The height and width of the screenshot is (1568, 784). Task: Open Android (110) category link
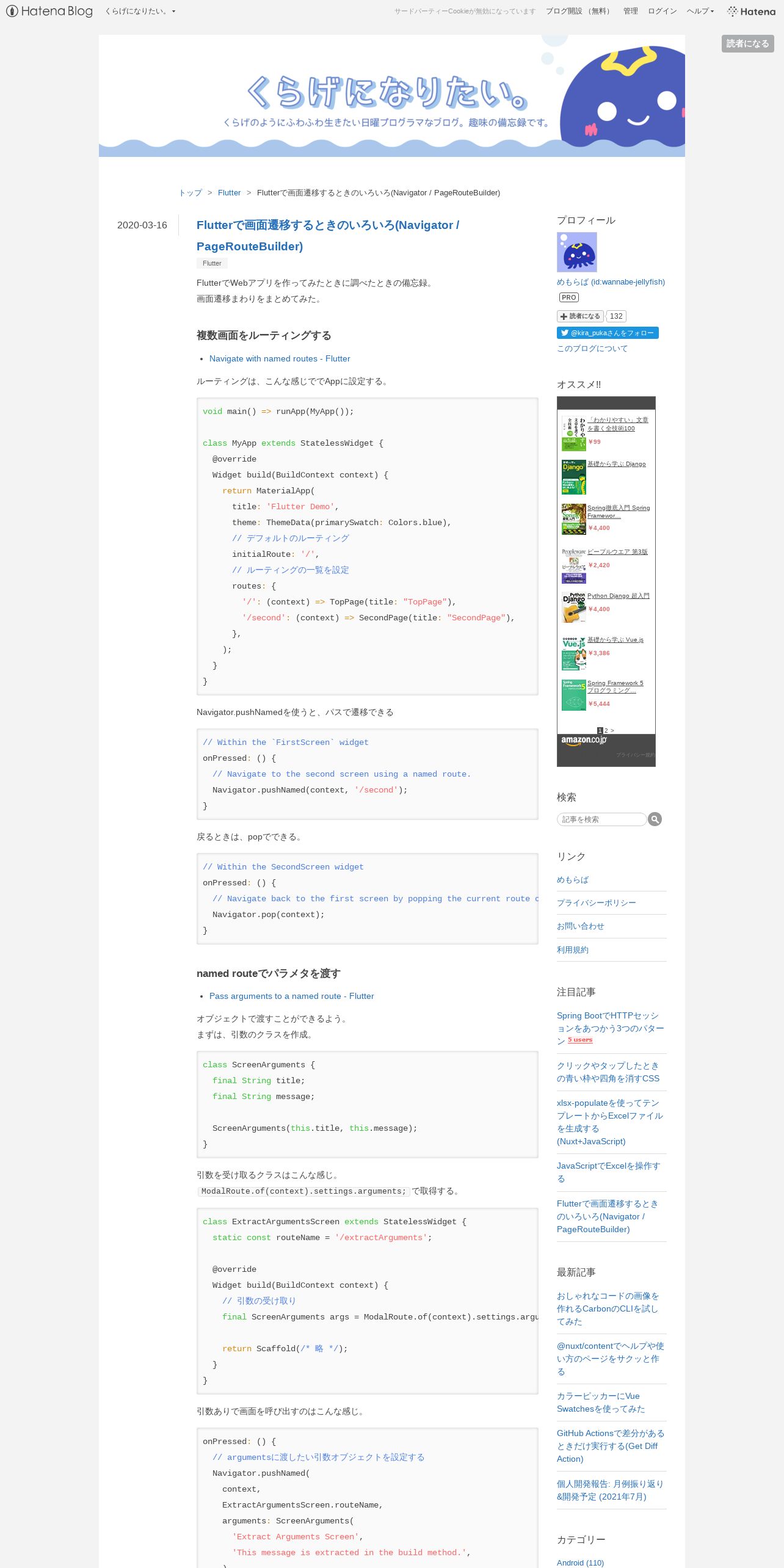[x=580, y=1563]
